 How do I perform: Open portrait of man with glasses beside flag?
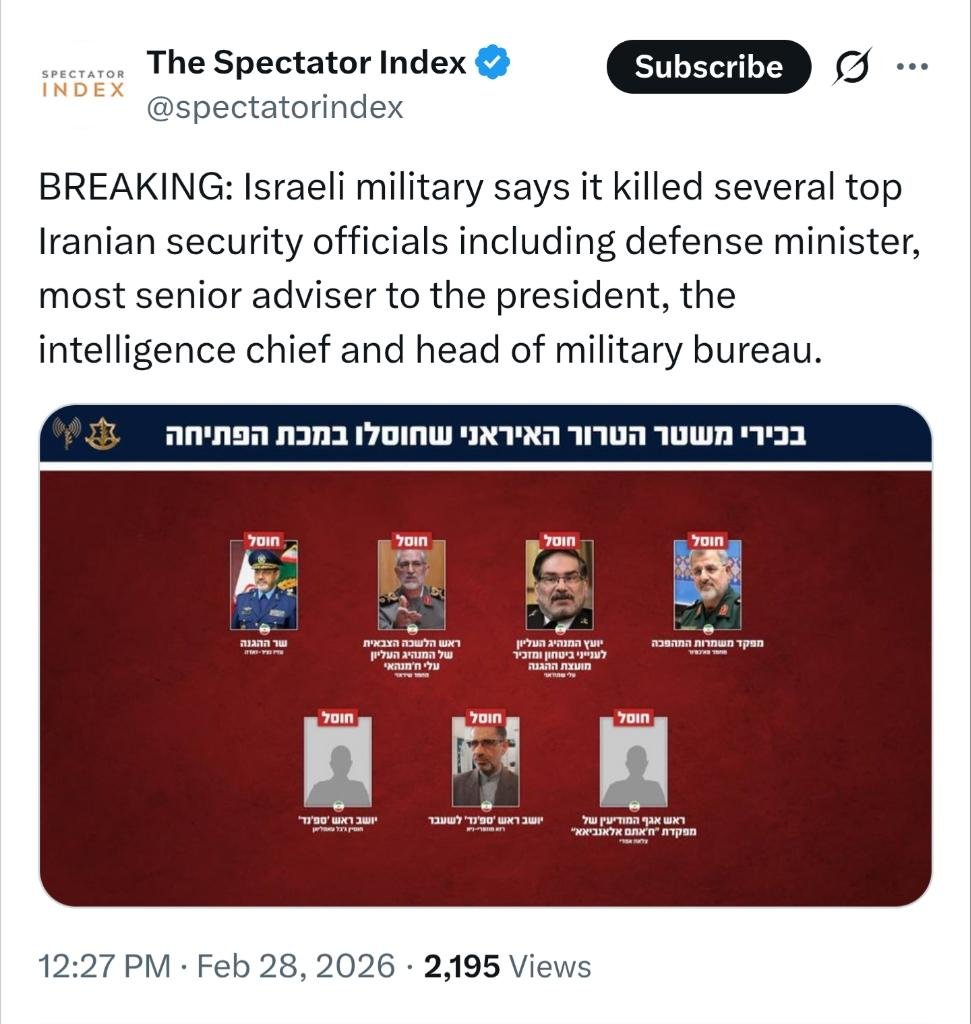click(485, 766)
